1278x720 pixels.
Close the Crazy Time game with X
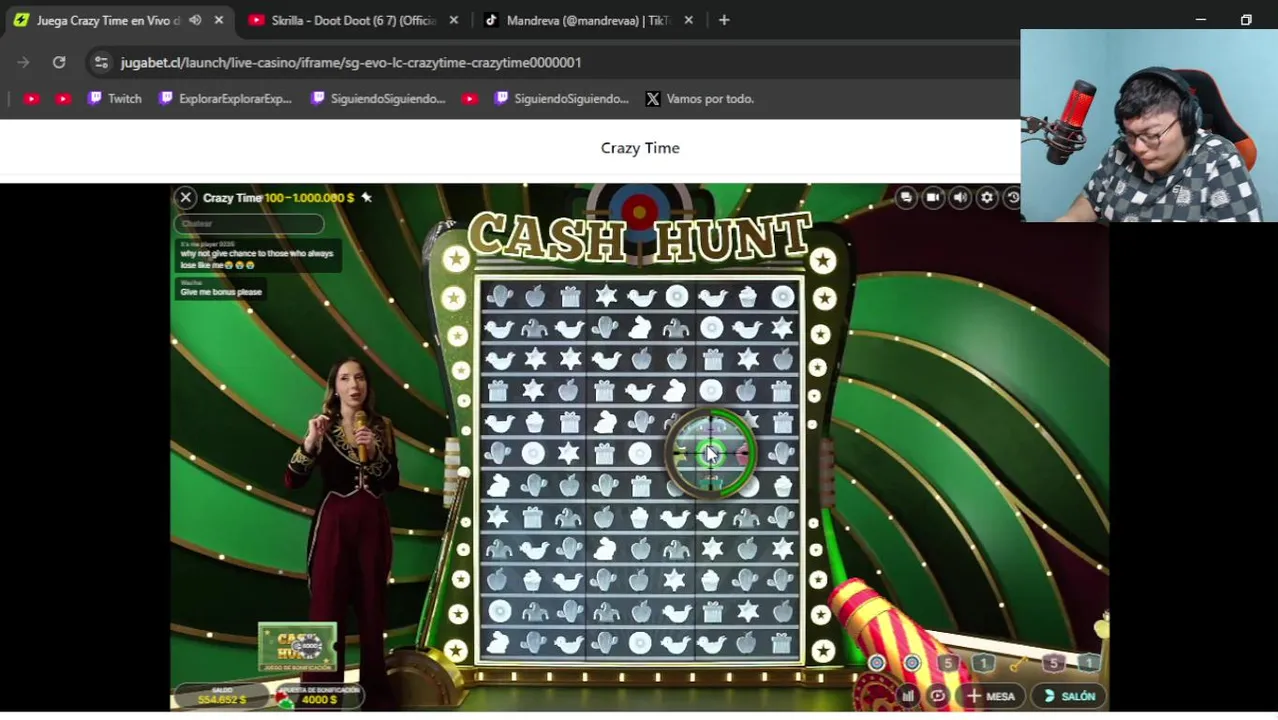click(185, 198)
